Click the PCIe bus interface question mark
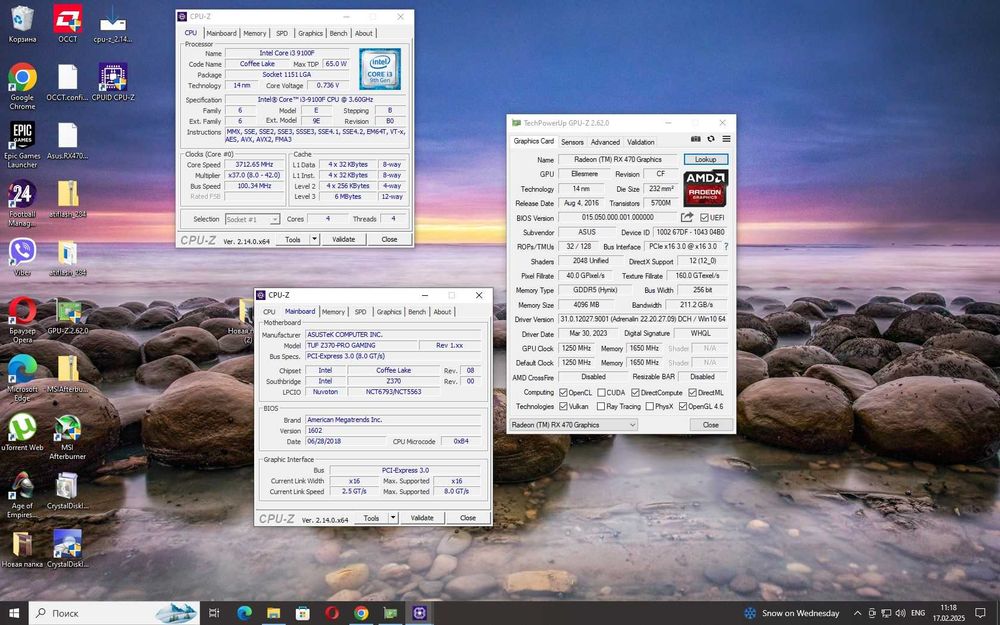Image resolution: width=1000 pixels, height=625 pixels. tap(726, 246)
